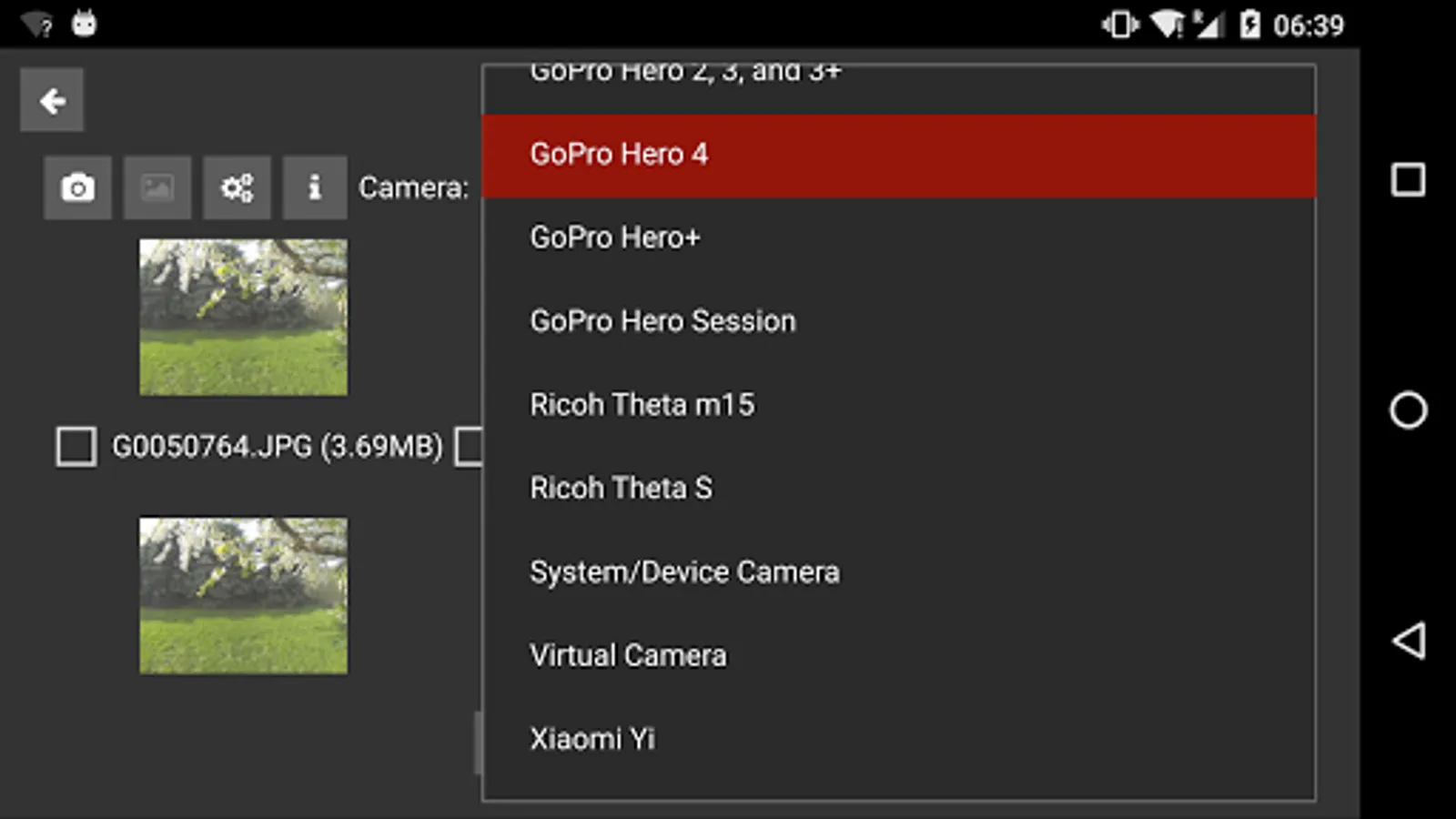The height and width of the screenshot is (819, 1456).
Task: Tap the Android debug notification icon
Action: [85, 24]
